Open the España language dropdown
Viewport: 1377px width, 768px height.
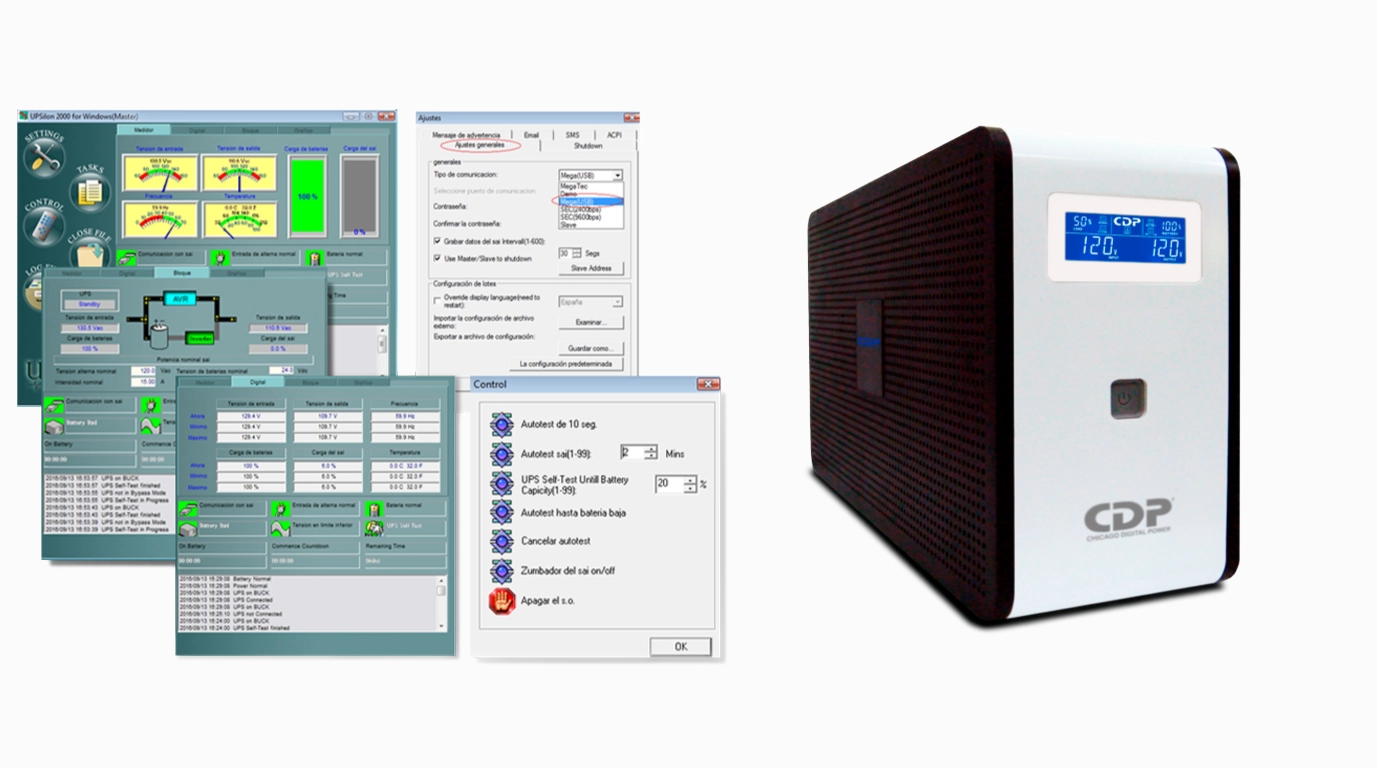point(591,301)
